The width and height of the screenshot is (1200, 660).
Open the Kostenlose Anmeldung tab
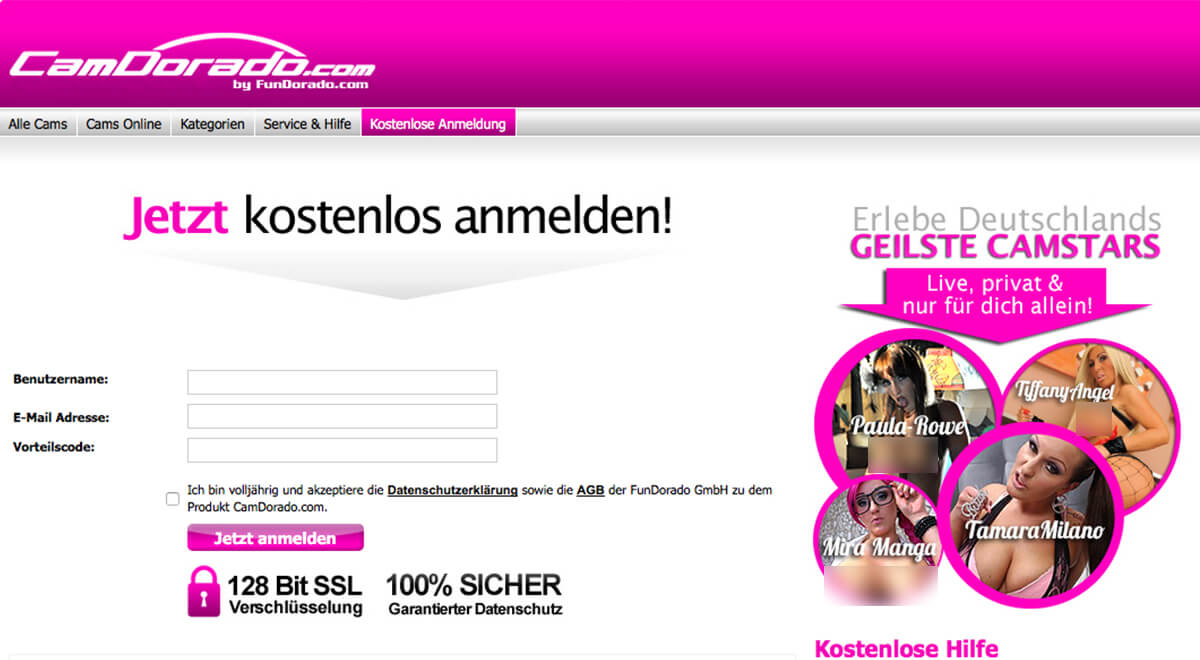click(438, 124)
